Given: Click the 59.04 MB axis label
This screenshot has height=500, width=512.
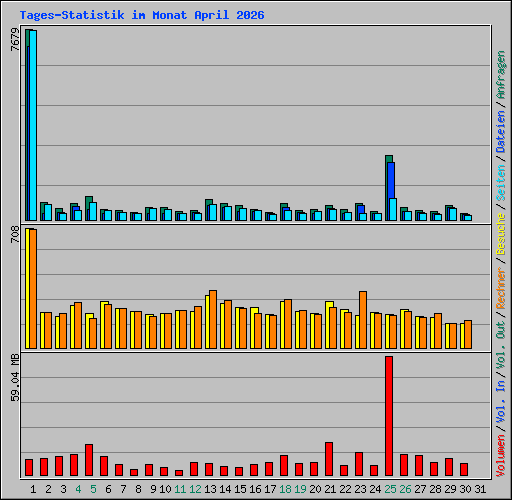Looking at the screenshot, I should (15, 378).
